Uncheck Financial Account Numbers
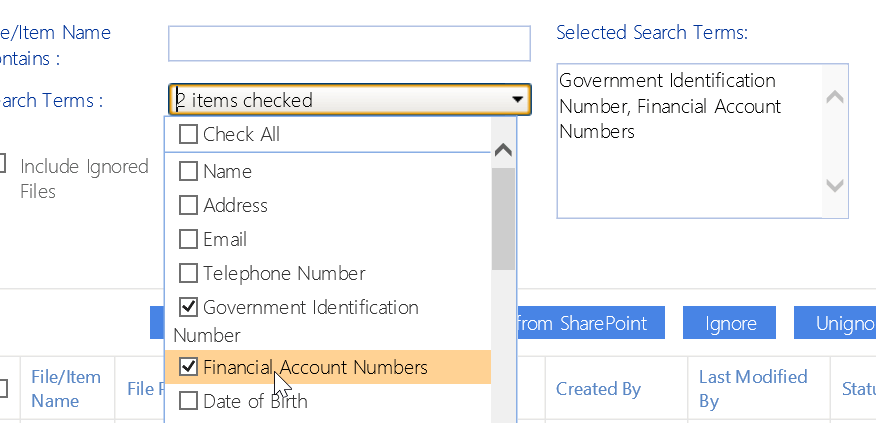Screen dimensions: 876x423 click(188, 367)
